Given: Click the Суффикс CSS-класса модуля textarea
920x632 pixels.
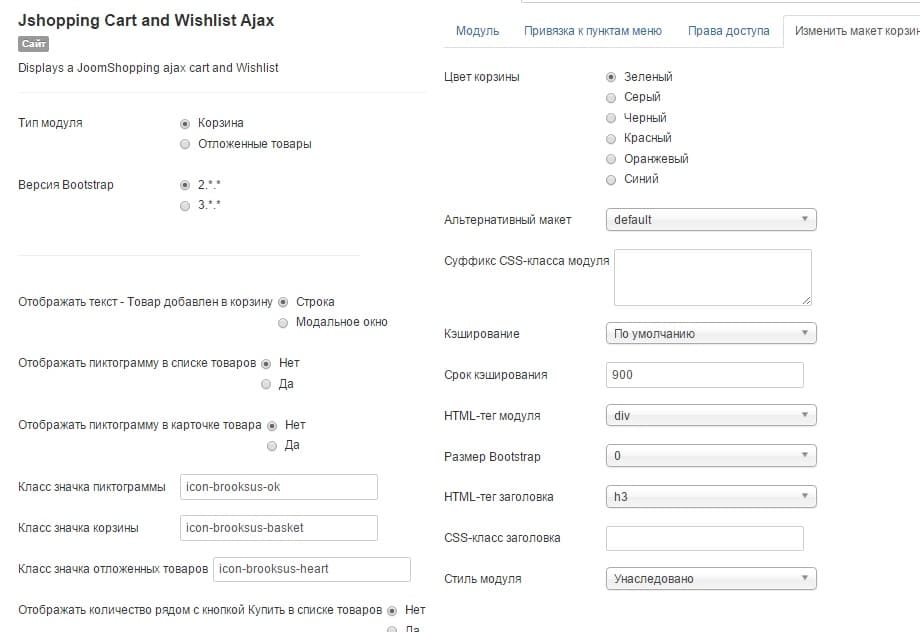Looking at the screenshot, I should pyautogui.click(x=713, y=278).
